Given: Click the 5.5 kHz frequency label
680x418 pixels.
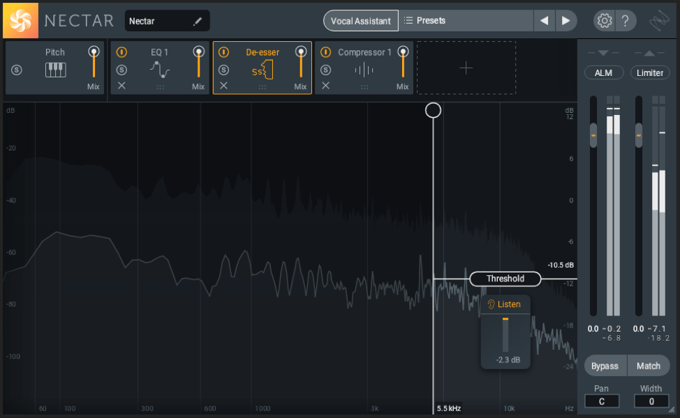Looking at the screenshot, I should tap(449, 408).
